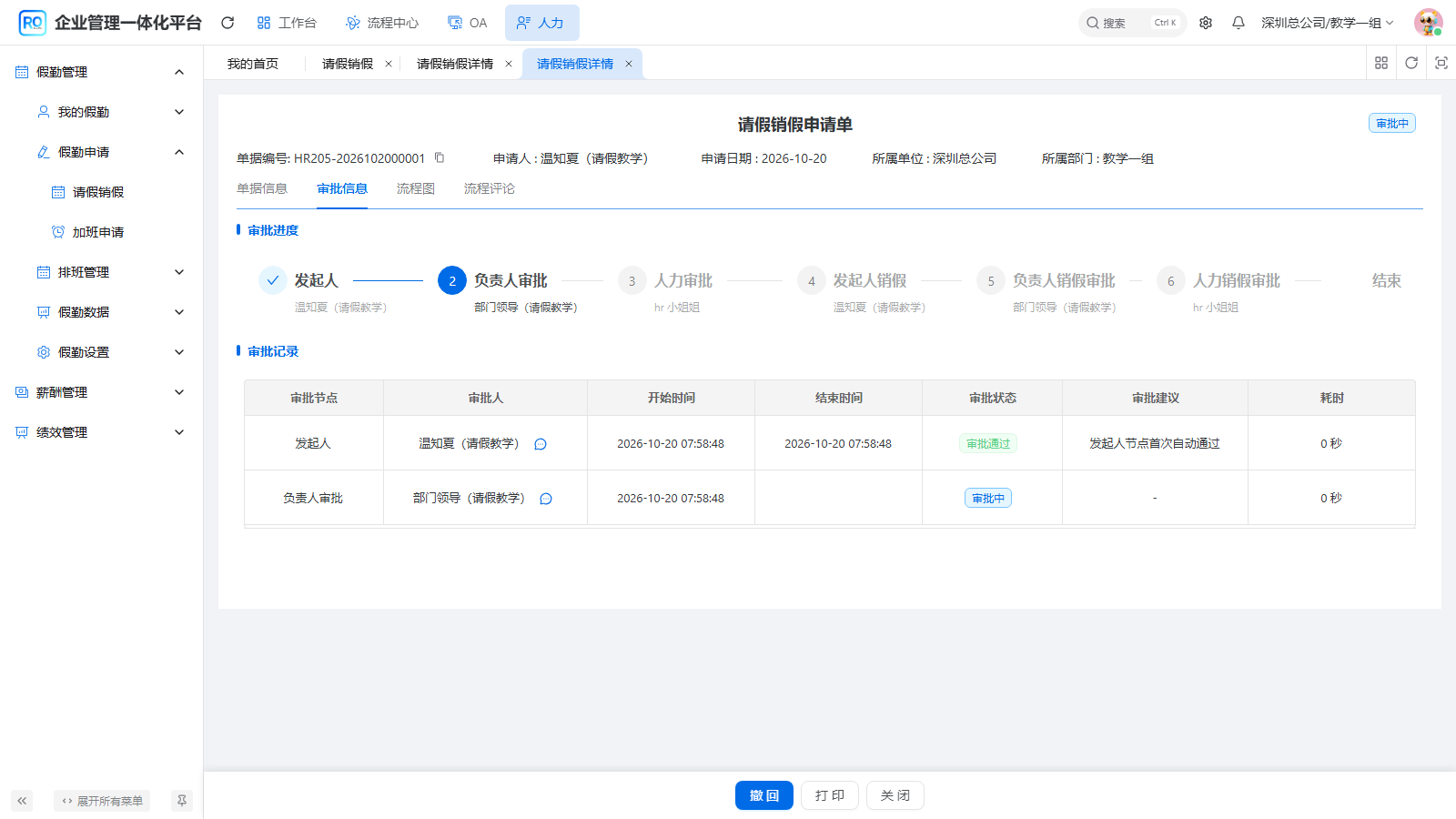This screenshot has width=1456, height=819.
Task: Go to the 我的首页 tab
Action: click(253, 64)
